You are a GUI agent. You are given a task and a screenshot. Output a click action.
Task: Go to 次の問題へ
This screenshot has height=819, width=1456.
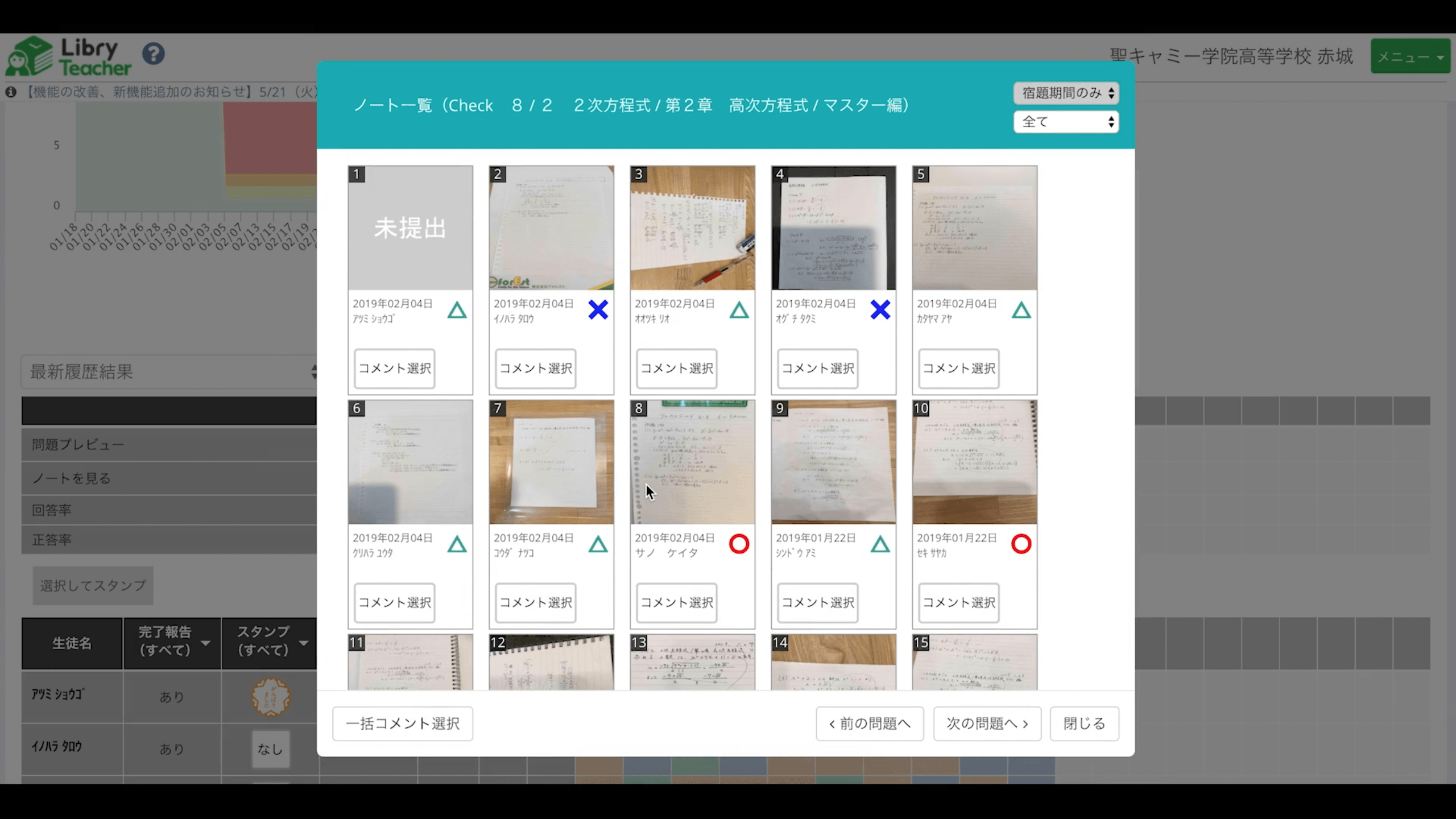987,723
